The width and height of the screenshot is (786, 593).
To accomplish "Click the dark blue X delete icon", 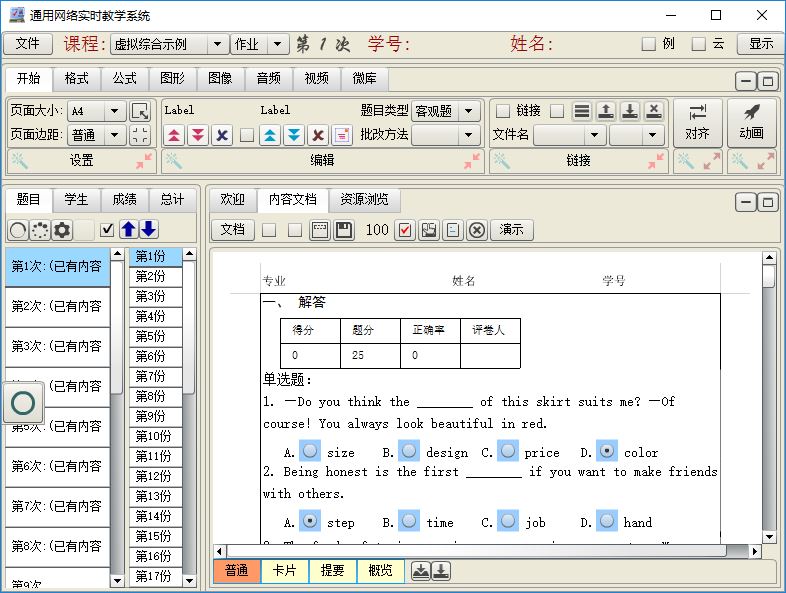I will pyautogui.click(x=222, y=135).
